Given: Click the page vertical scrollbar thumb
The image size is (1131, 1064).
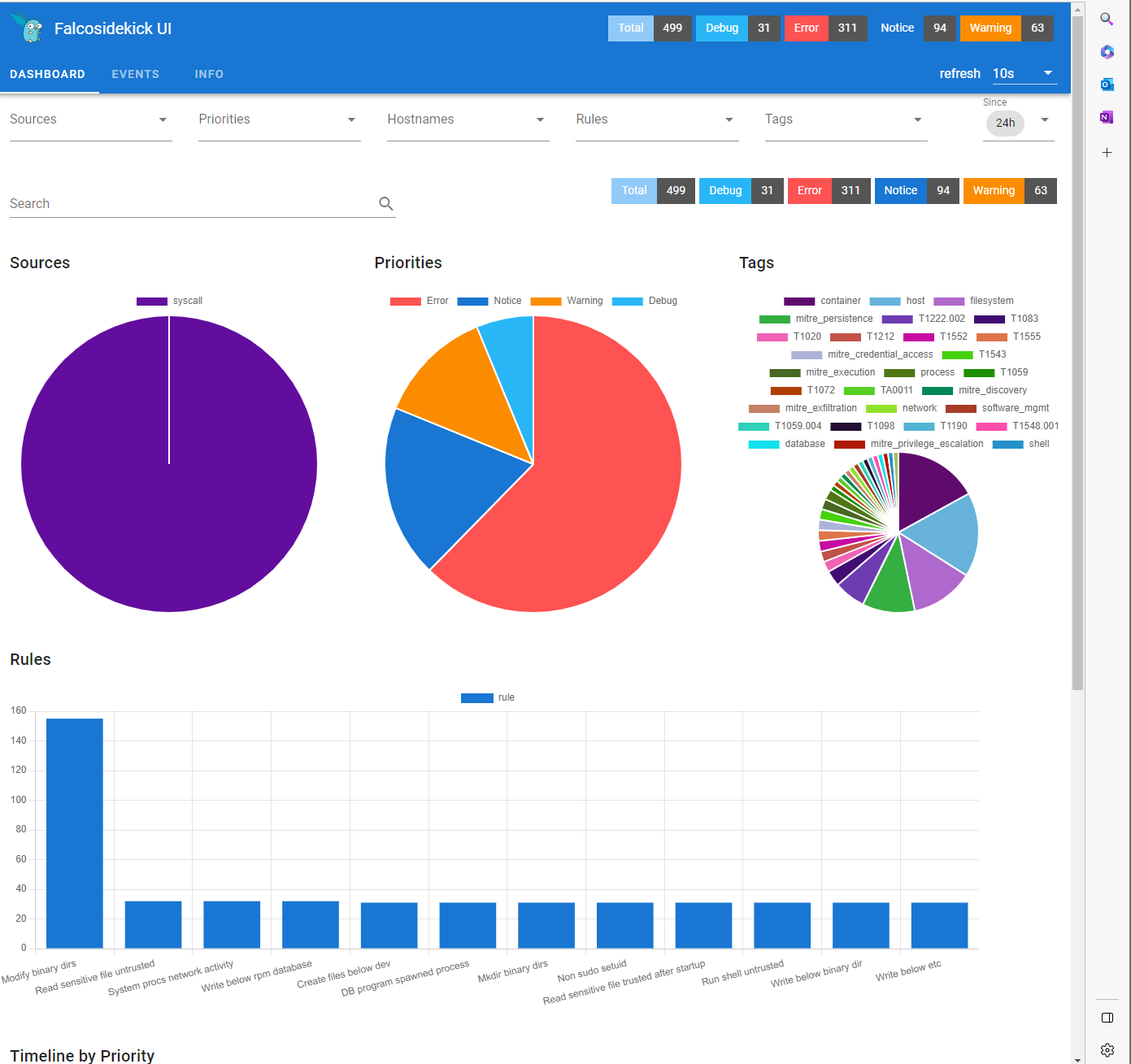Looking at the screenshot, I should [x=1077, y=354].
